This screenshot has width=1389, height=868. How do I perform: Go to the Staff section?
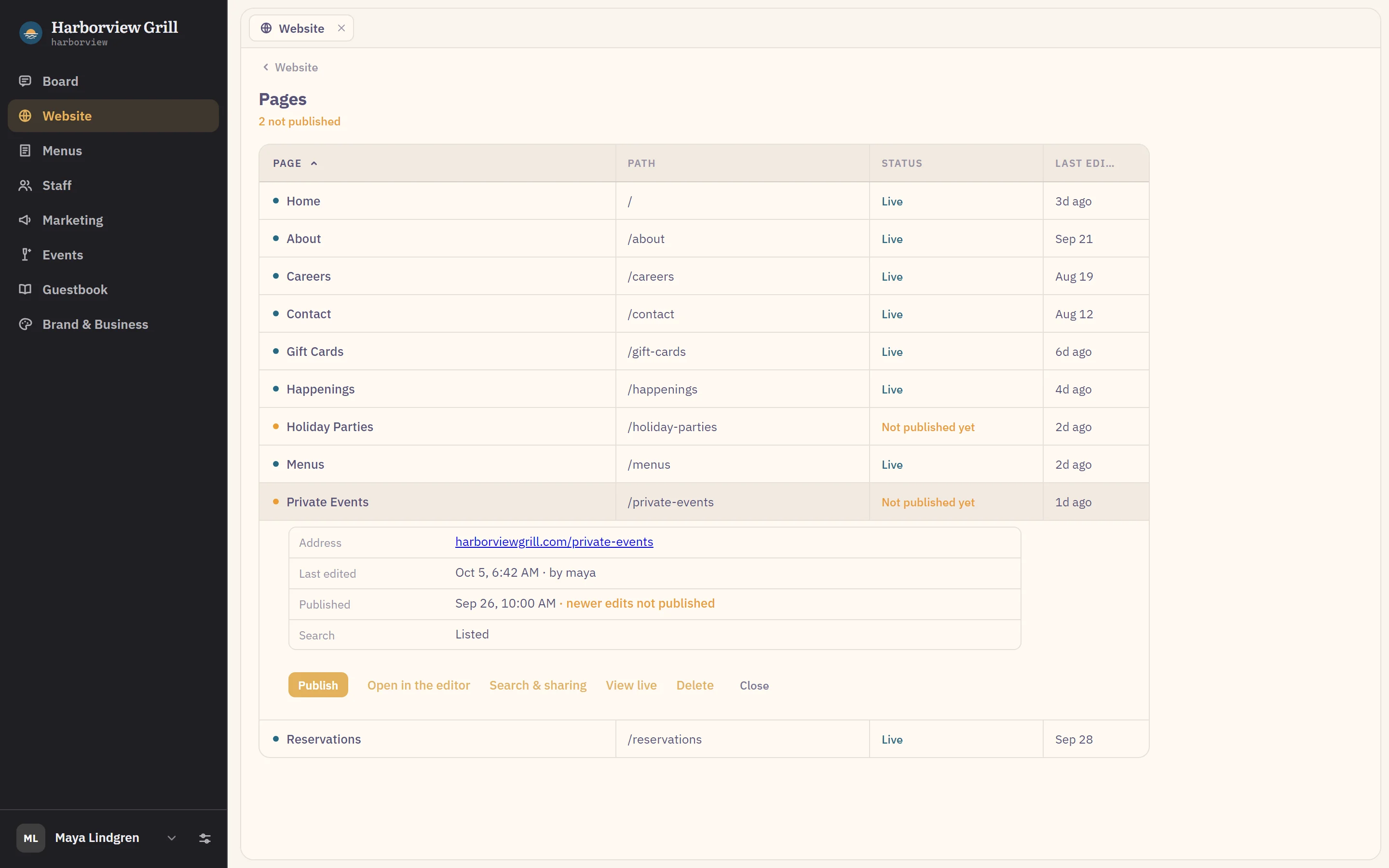point(113,185)
